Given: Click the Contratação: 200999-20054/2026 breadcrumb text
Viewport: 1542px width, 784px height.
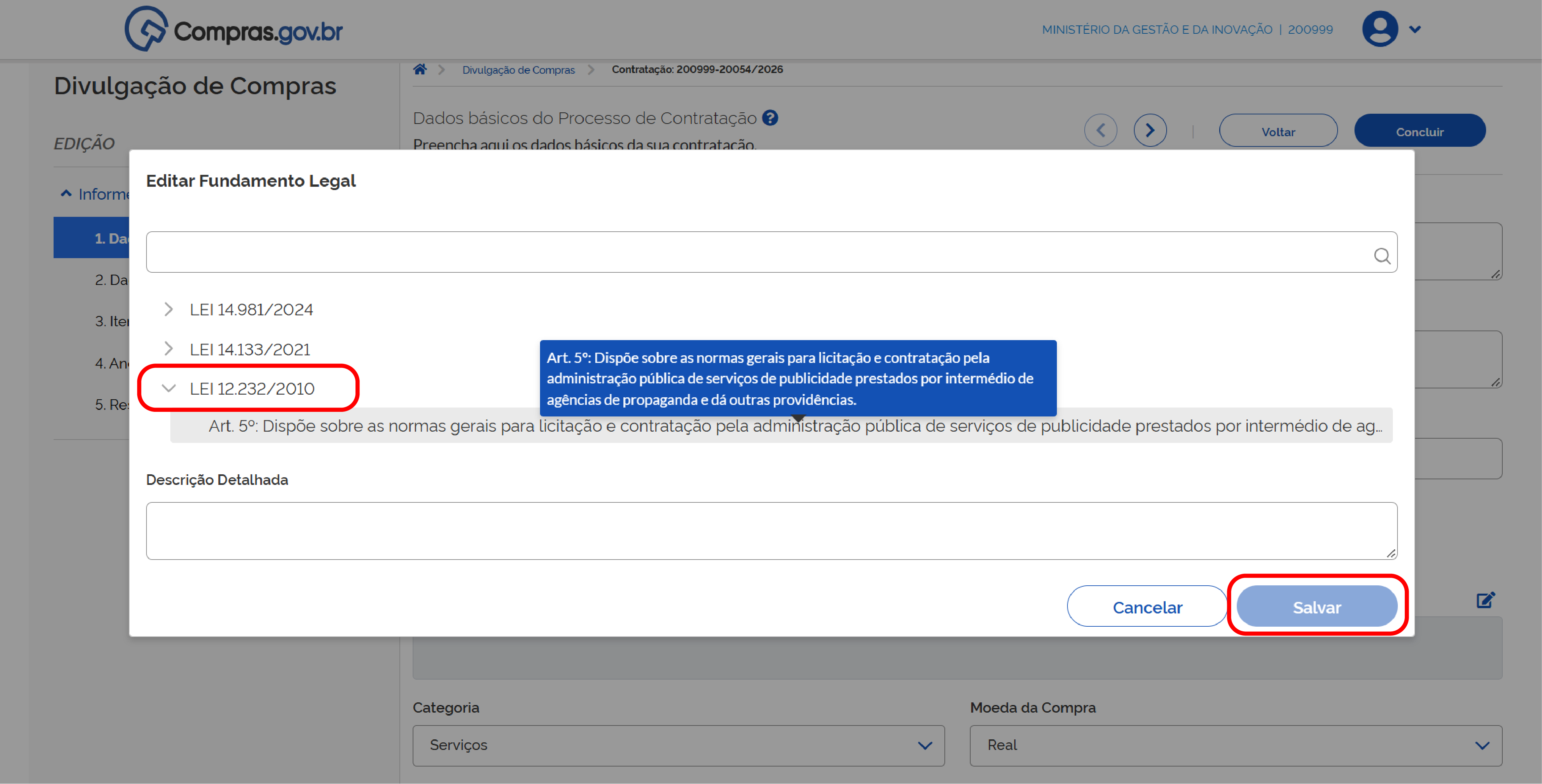Looking at the screenshot, I should [x=697, y=69].
